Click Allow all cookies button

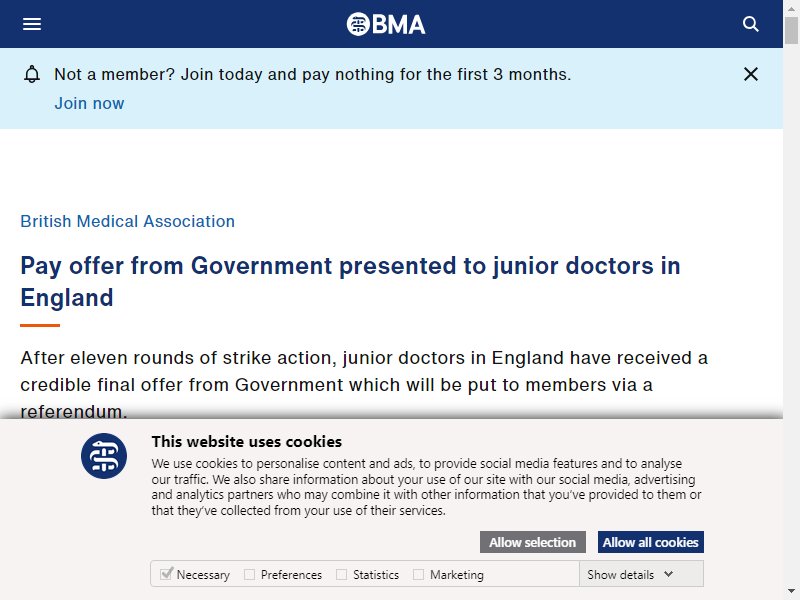pos(651,542)
